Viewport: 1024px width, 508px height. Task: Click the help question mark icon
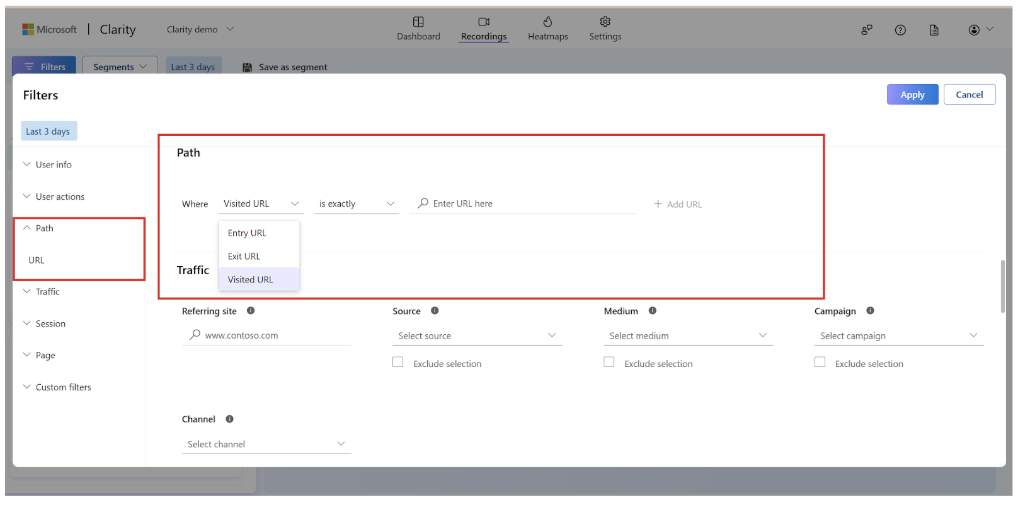[900, 30]
